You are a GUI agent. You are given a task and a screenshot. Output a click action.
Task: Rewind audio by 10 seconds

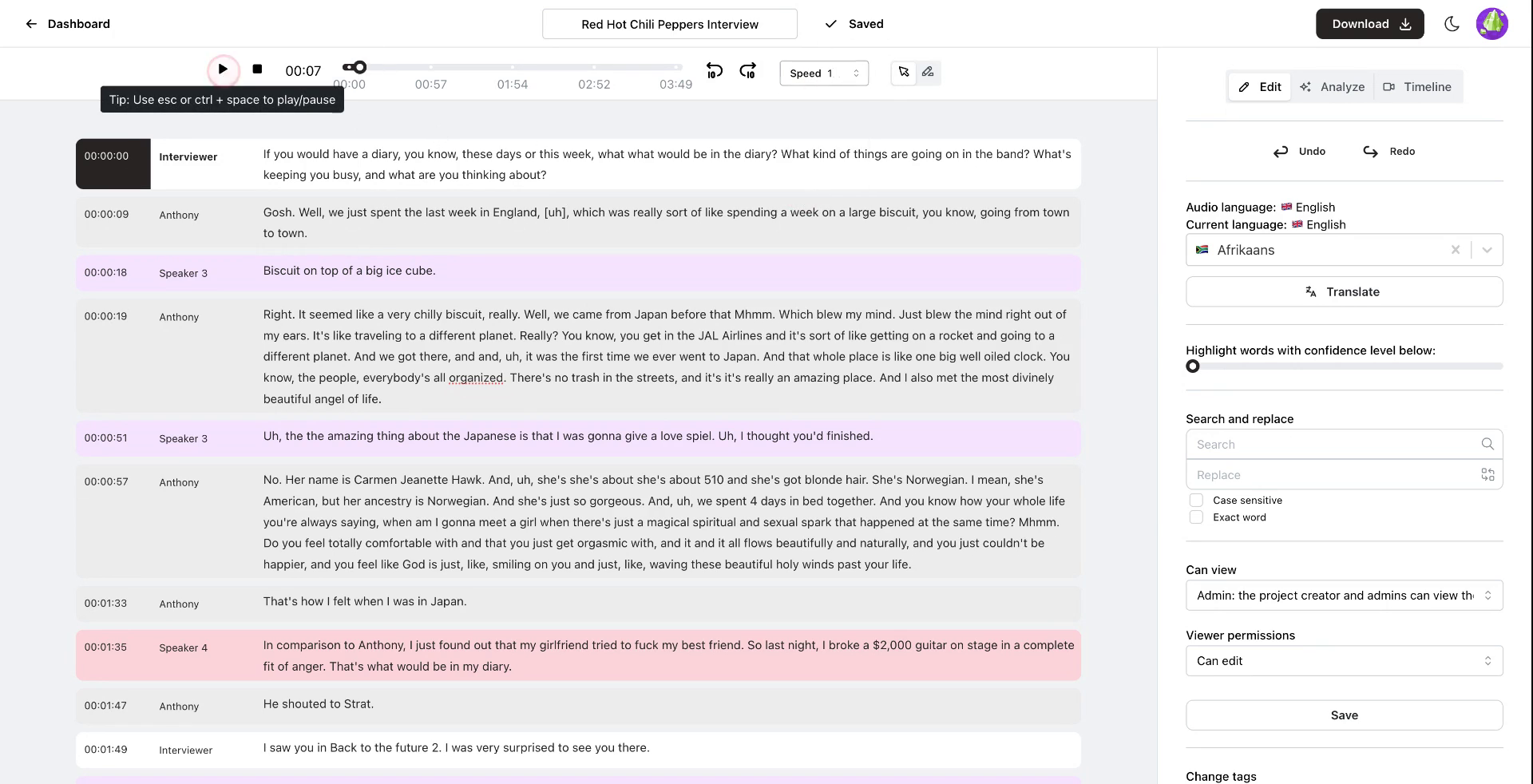pos(715,71)
